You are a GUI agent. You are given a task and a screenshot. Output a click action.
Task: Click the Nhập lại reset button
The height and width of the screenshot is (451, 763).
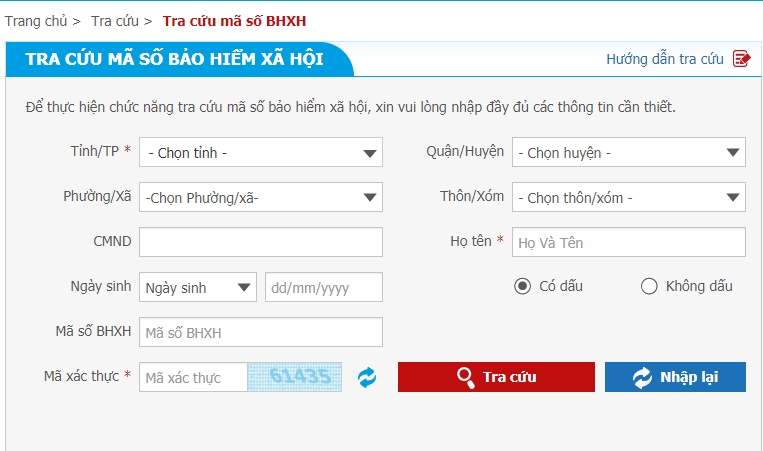675,377
